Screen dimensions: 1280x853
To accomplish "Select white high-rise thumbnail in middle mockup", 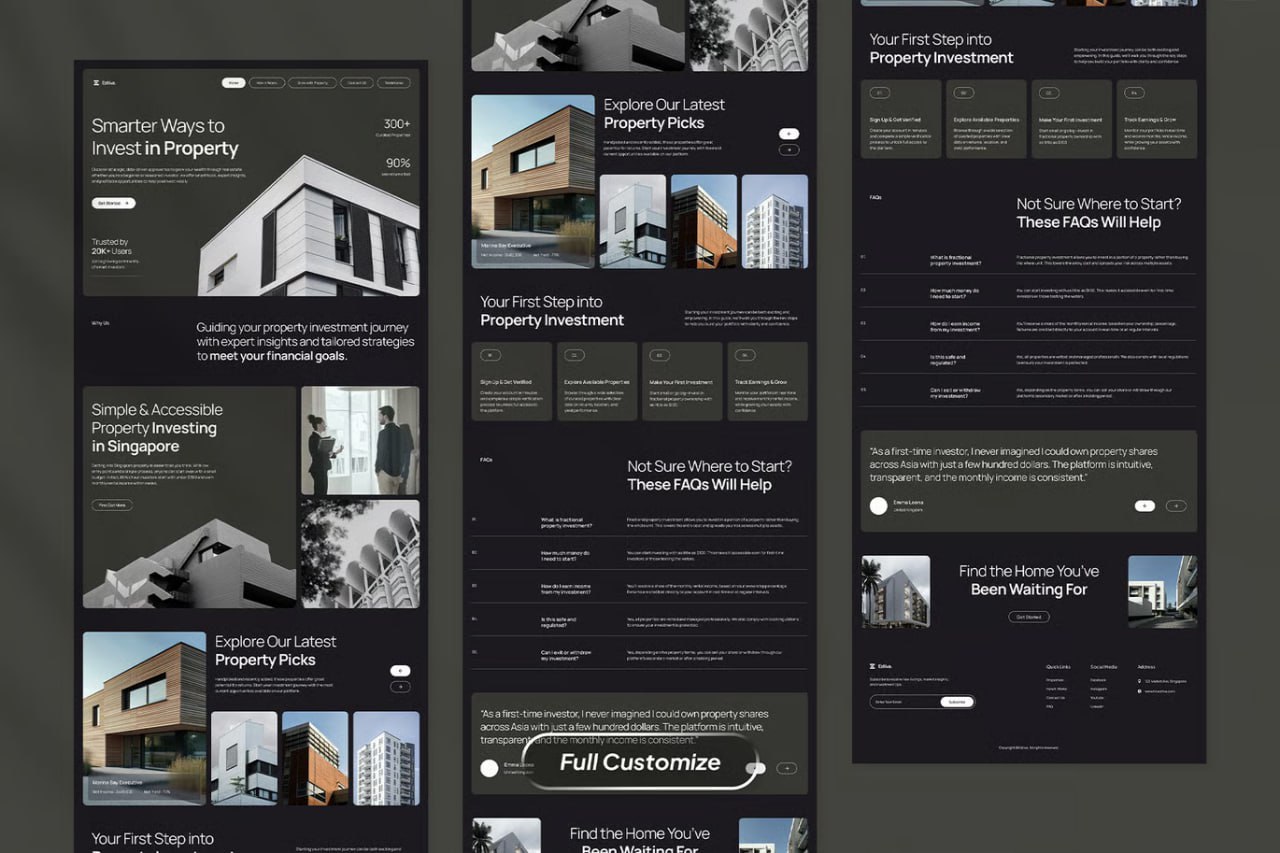I will (x=775, y=221).
